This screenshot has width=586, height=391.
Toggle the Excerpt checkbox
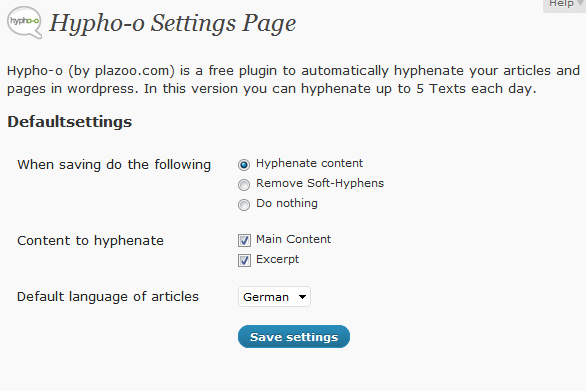pos(244,260)
